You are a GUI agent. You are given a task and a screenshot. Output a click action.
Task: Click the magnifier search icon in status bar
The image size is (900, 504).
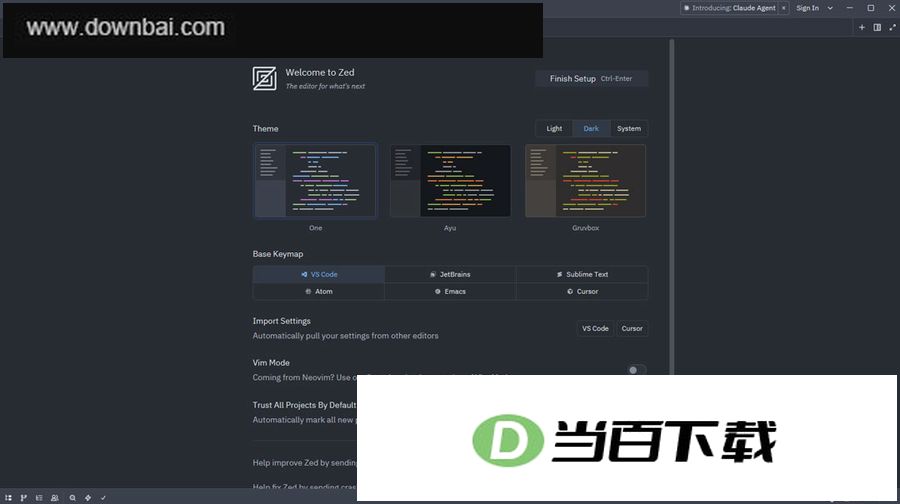(x=72, y=498)
